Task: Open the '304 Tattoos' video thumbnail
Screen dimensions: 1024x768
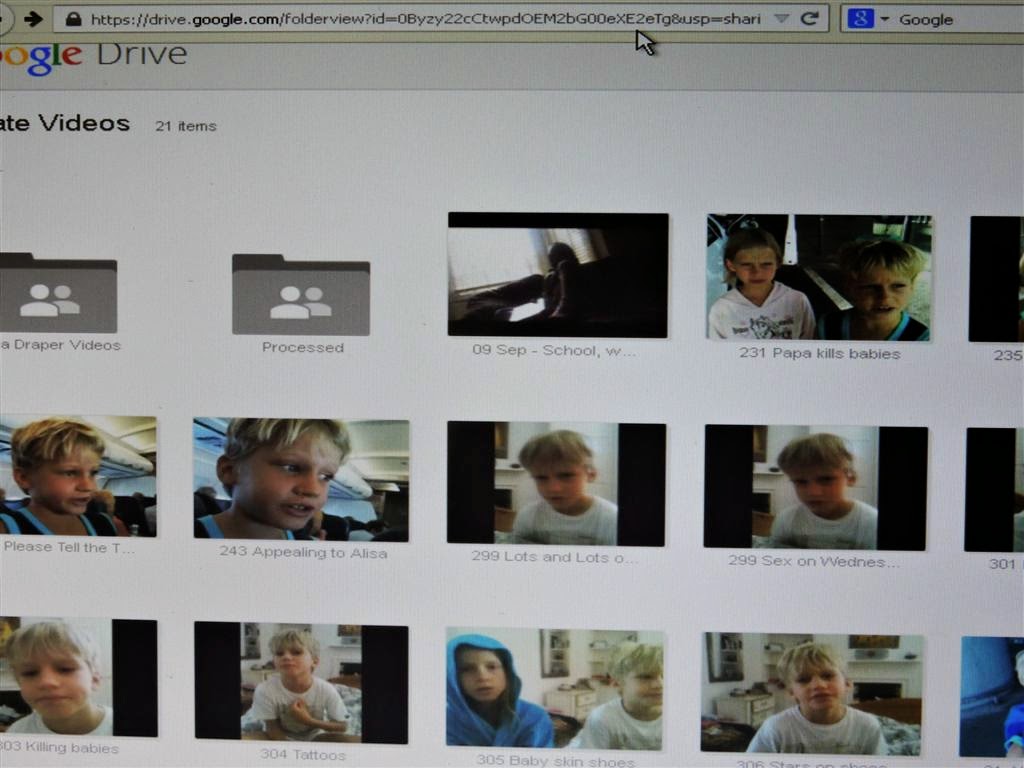Action: click(301, 683)
